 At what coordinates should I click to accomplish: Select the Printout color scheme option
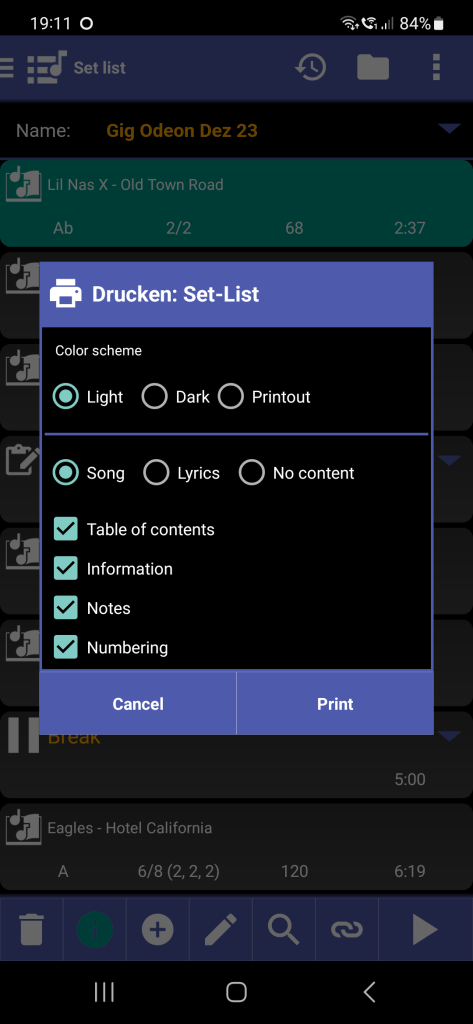[x=264, y=396]
